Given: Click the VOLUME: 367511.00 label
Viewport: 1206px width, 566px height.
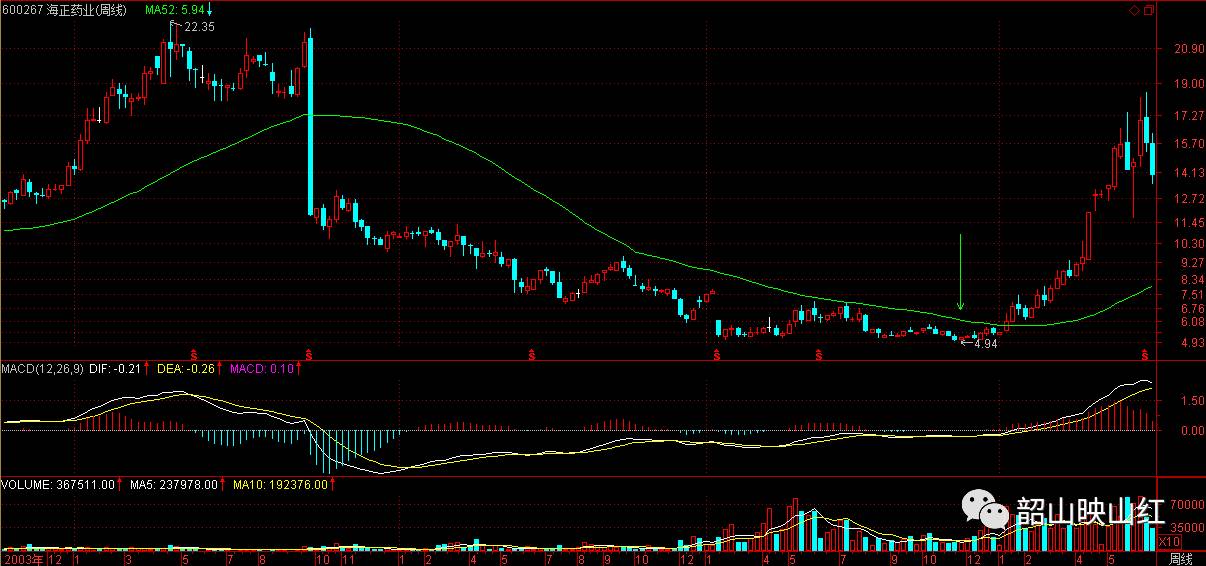Looking at the screenshot, I should point(58,485).
